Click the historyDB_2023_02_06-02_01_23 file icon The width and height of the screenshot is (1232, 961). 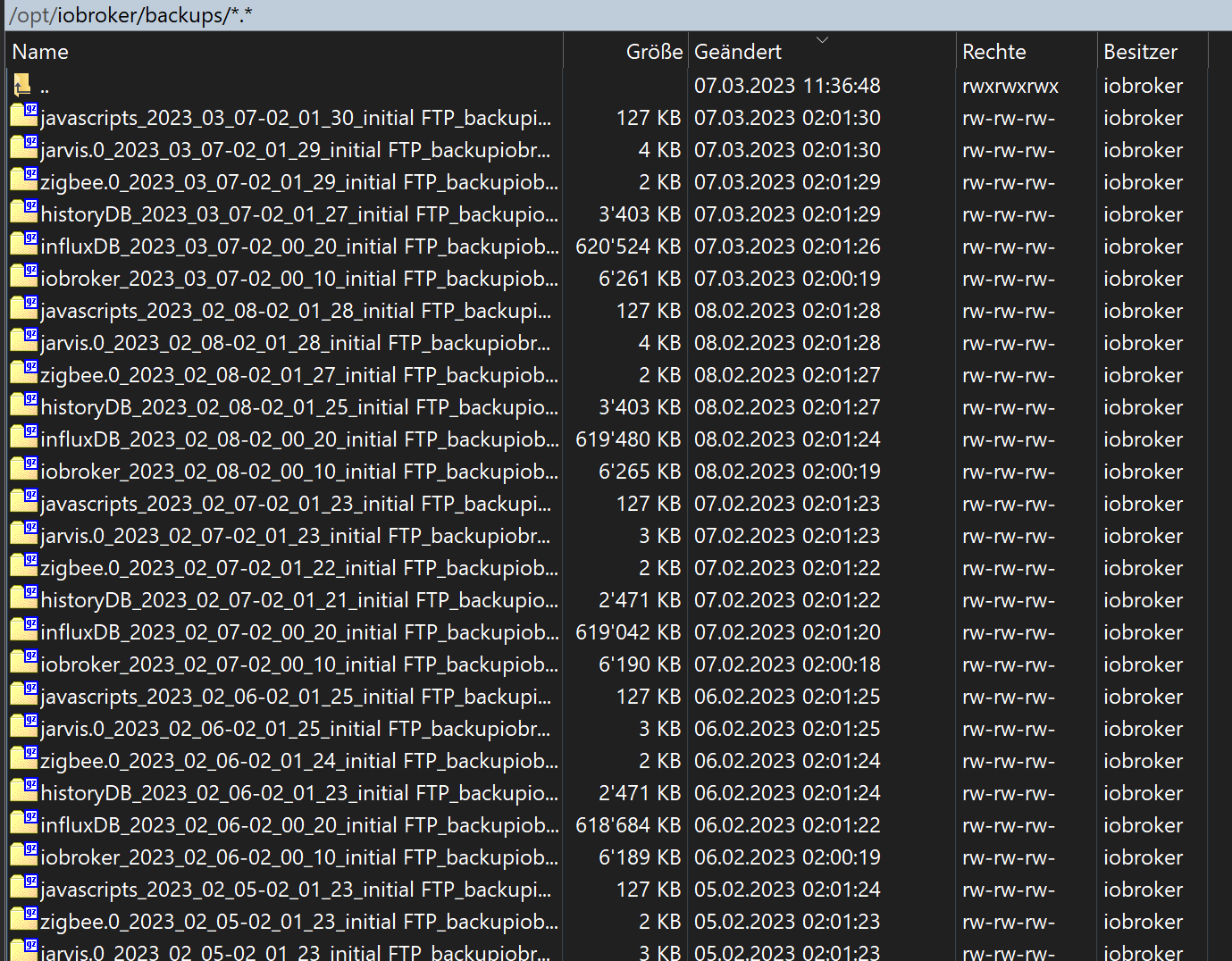tap(24, 791)
